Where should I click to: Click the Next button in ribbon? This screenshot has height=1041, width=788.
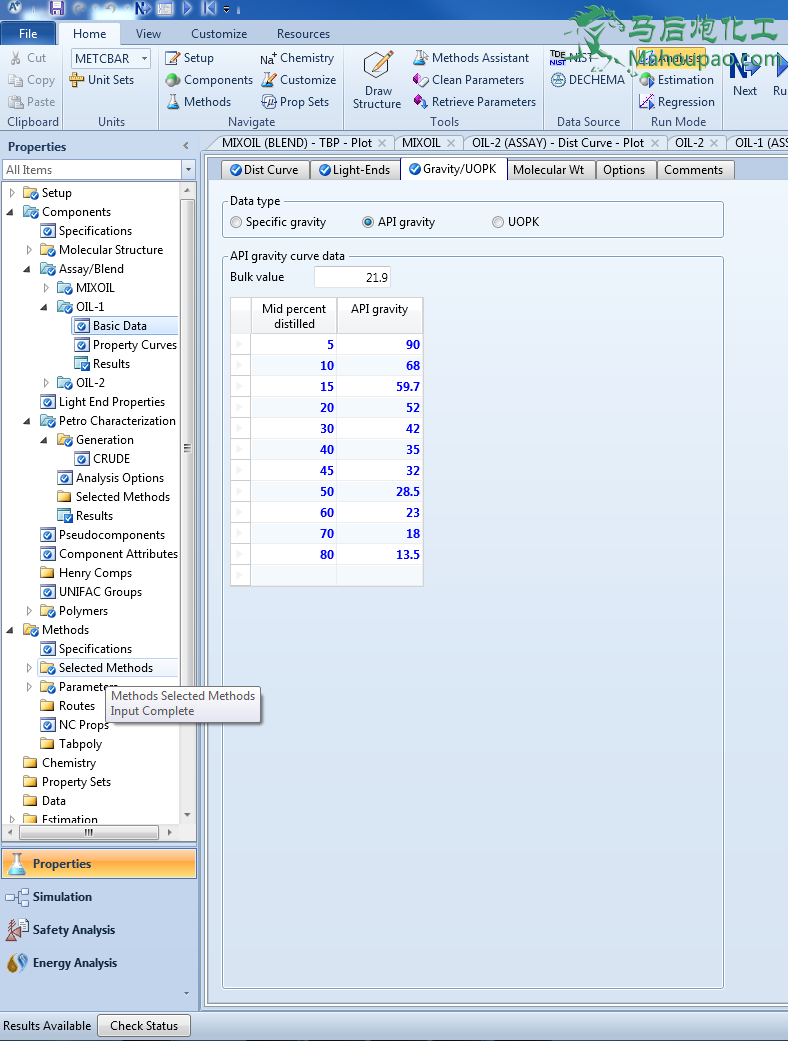click(745, 75)
